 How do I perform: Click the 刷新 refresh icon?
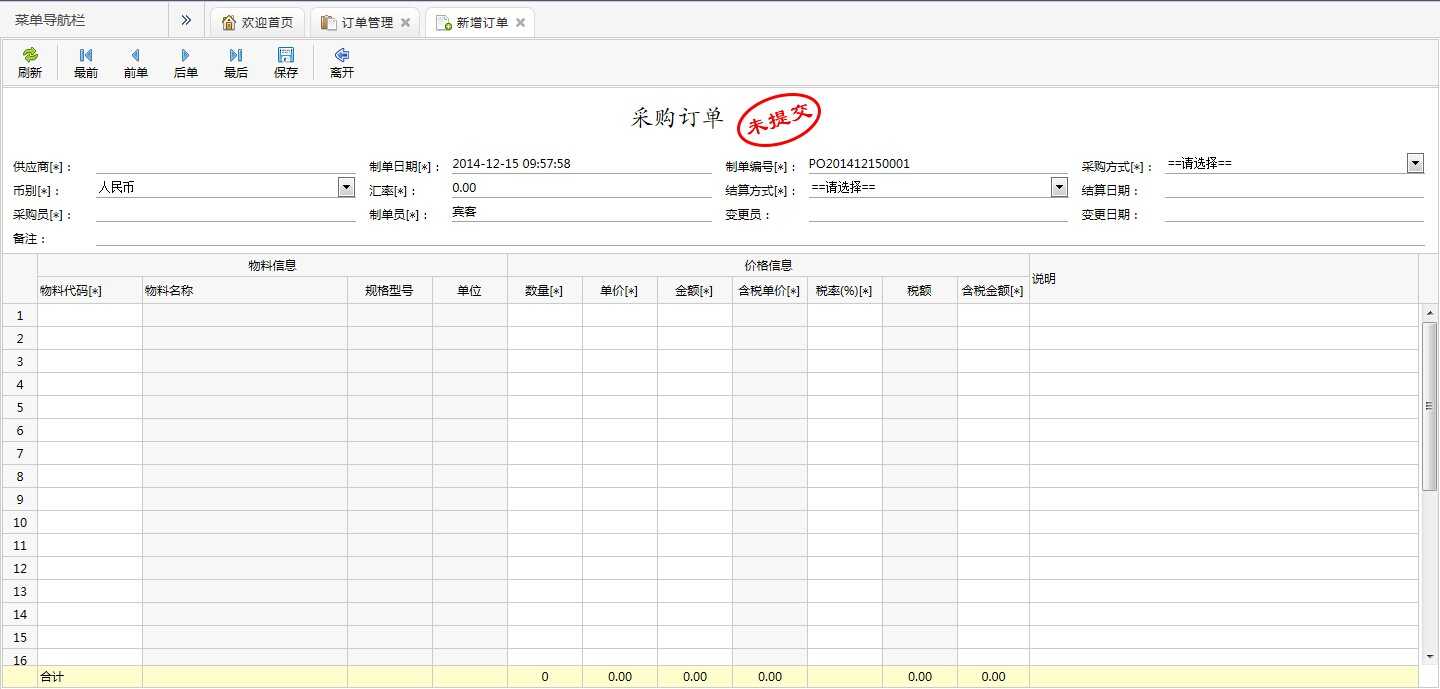tap(30, 55)
